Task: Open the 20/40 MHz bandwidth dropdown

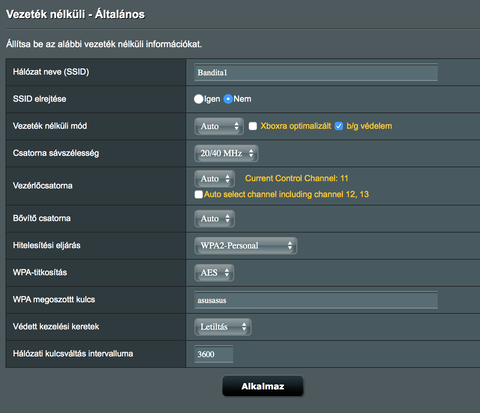Action: point(226,153)
